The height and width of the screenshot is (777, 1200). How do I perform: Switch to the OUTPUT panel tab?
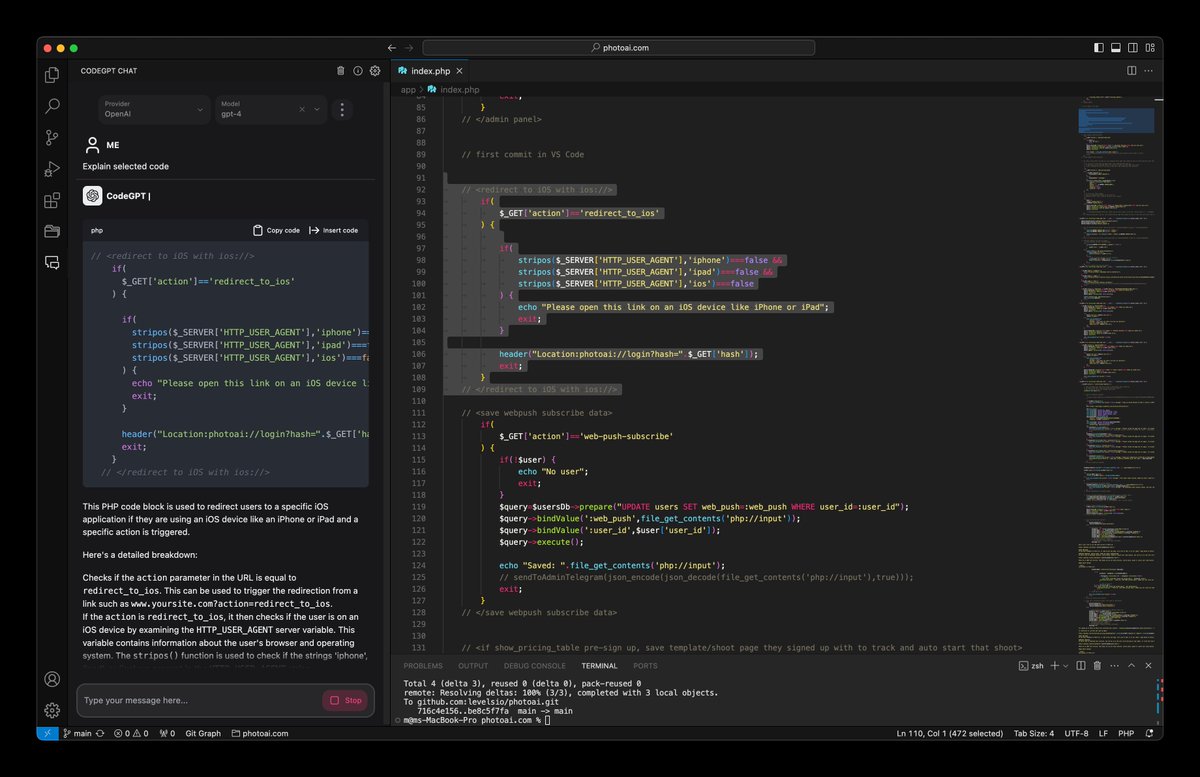click(473, 665)
